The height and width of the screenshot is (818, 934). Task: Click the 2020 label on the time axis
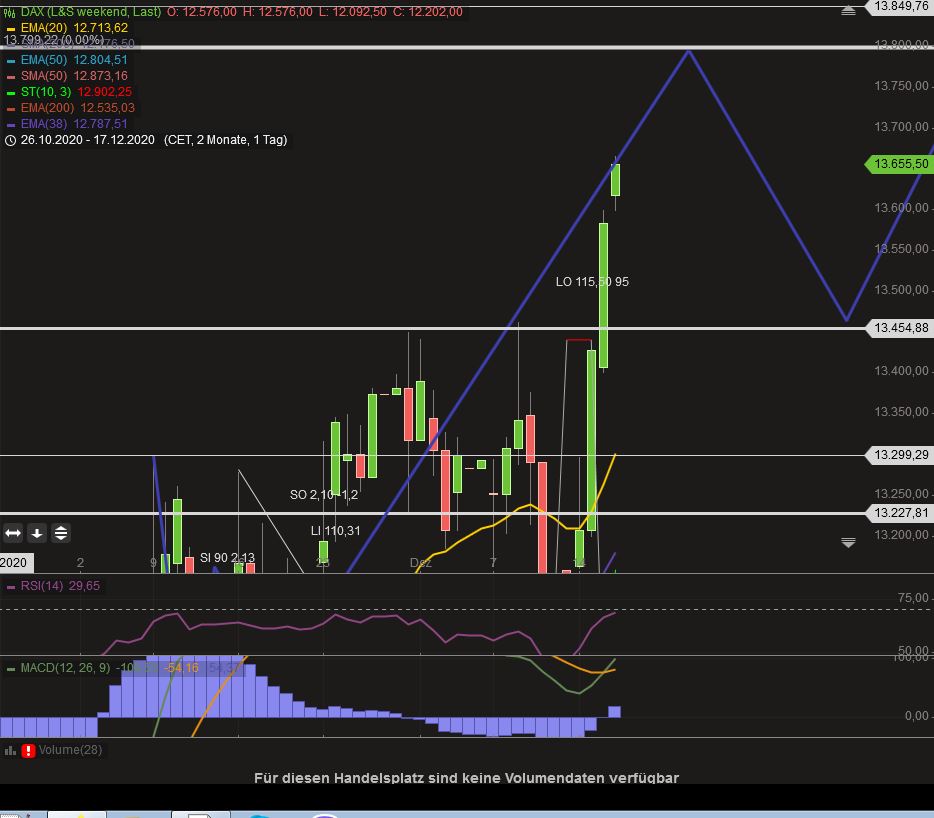(x=13, y=563)
